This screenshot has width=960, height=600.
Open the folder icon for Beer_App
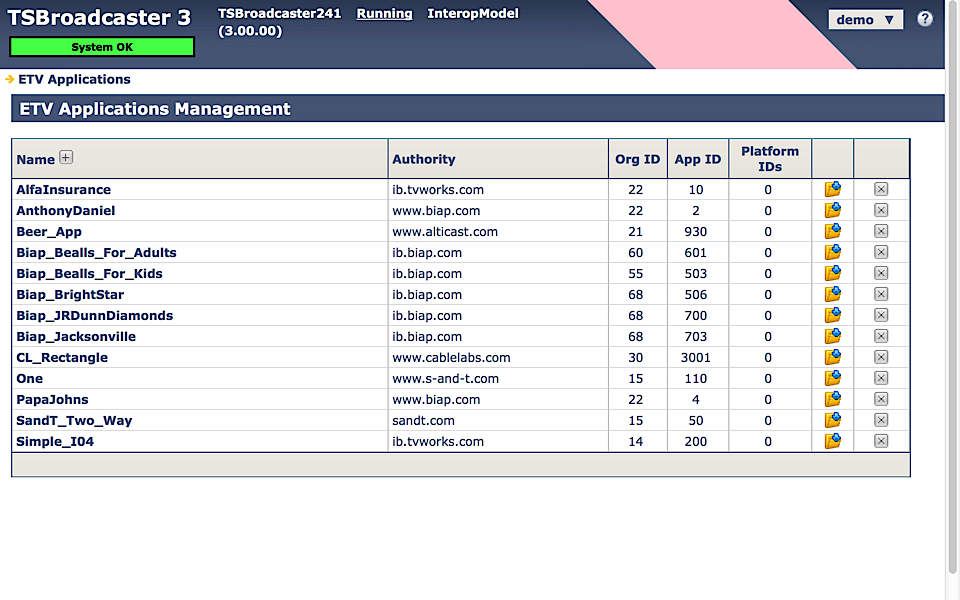tap(832, 231)
